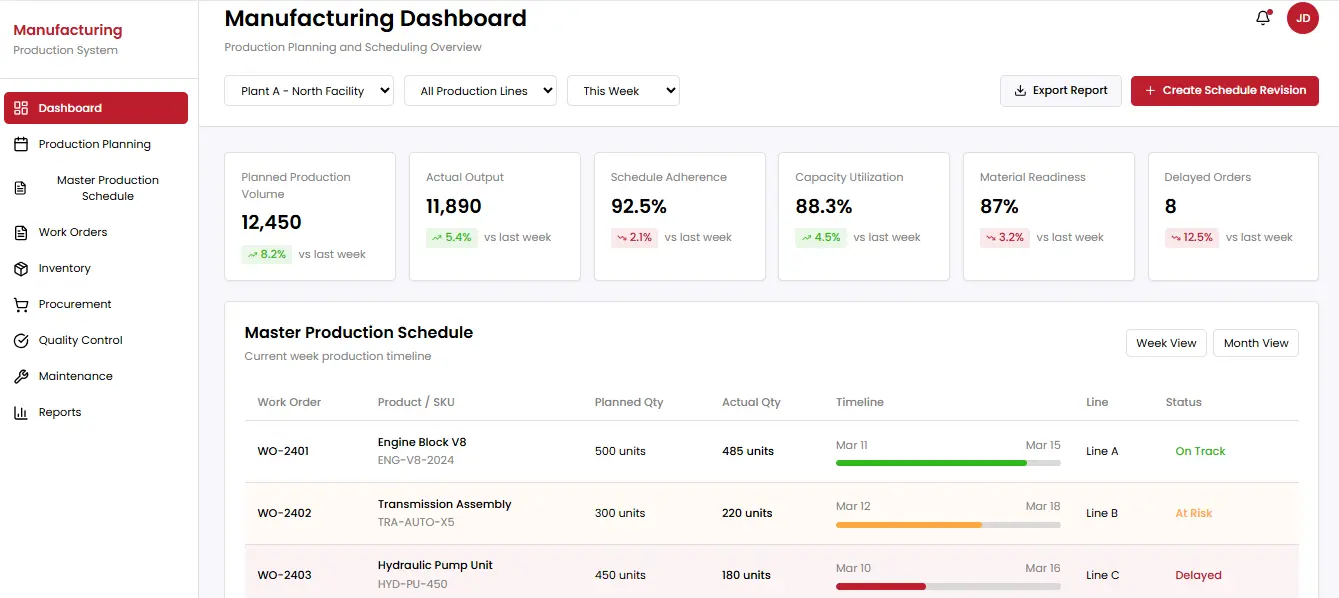1339x598 pixels.
Task: Click the notification bell icon
Action: coord(1263,18)
